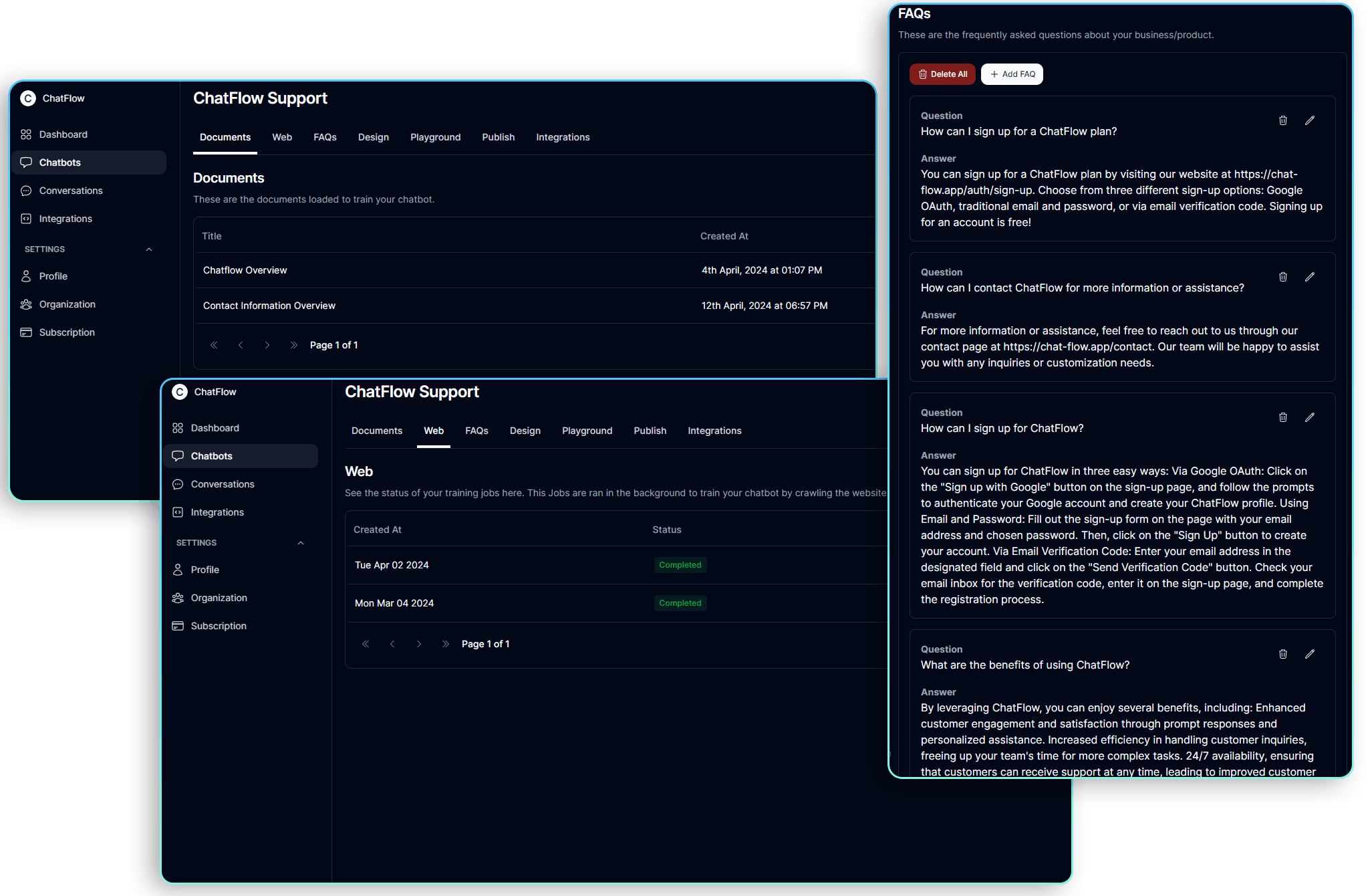
Task: Click the Completed badge for Tue Apr 02 2024
Action: (x=680, y=565)
